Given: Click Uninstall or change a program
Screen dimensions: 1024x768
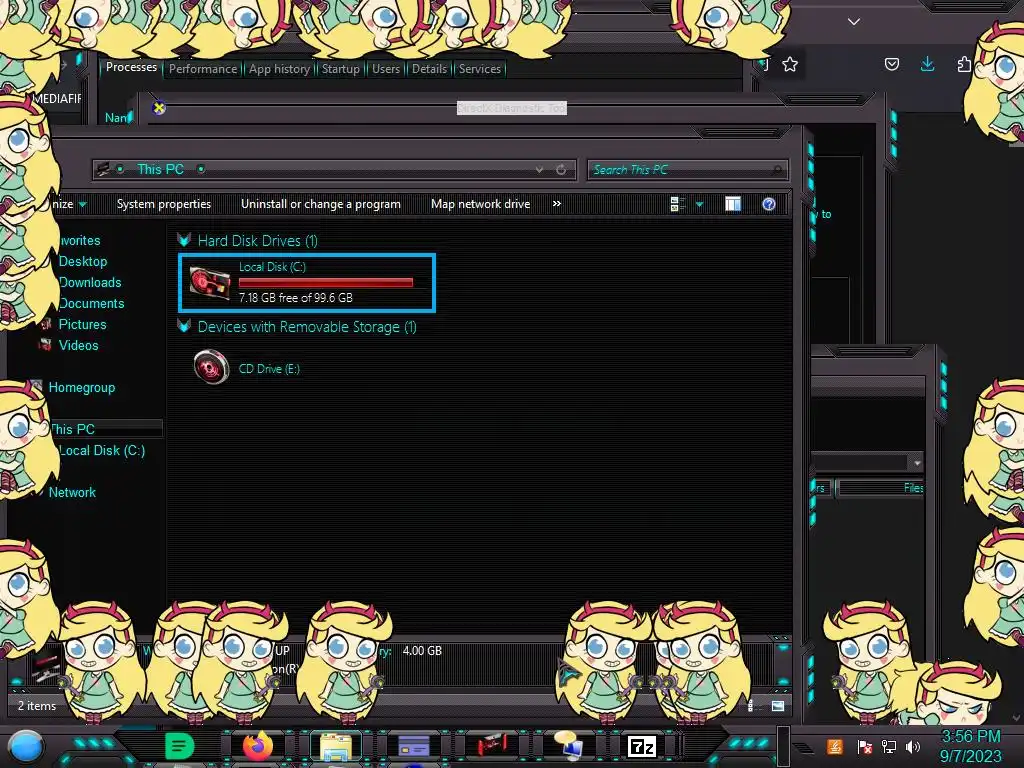Looking at the screenshot, I should [x=321, y=204].
